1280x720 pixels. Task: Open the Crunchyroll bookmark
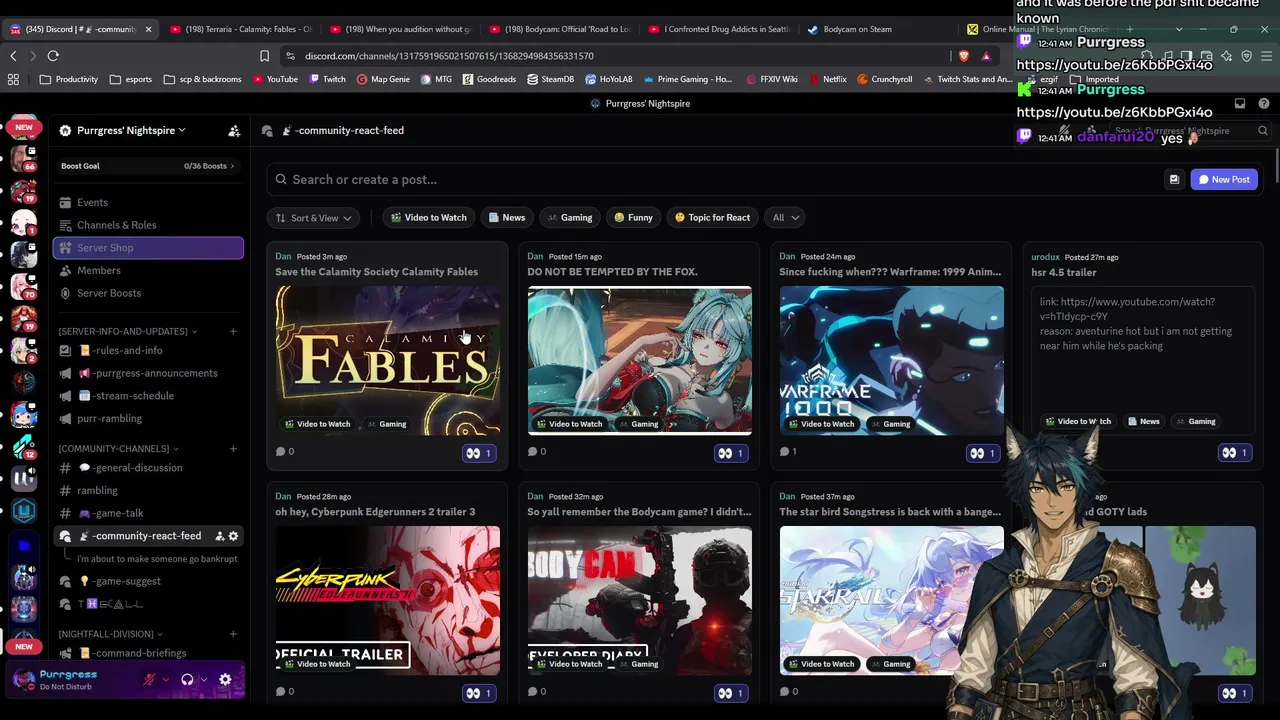tap(884, 79)
